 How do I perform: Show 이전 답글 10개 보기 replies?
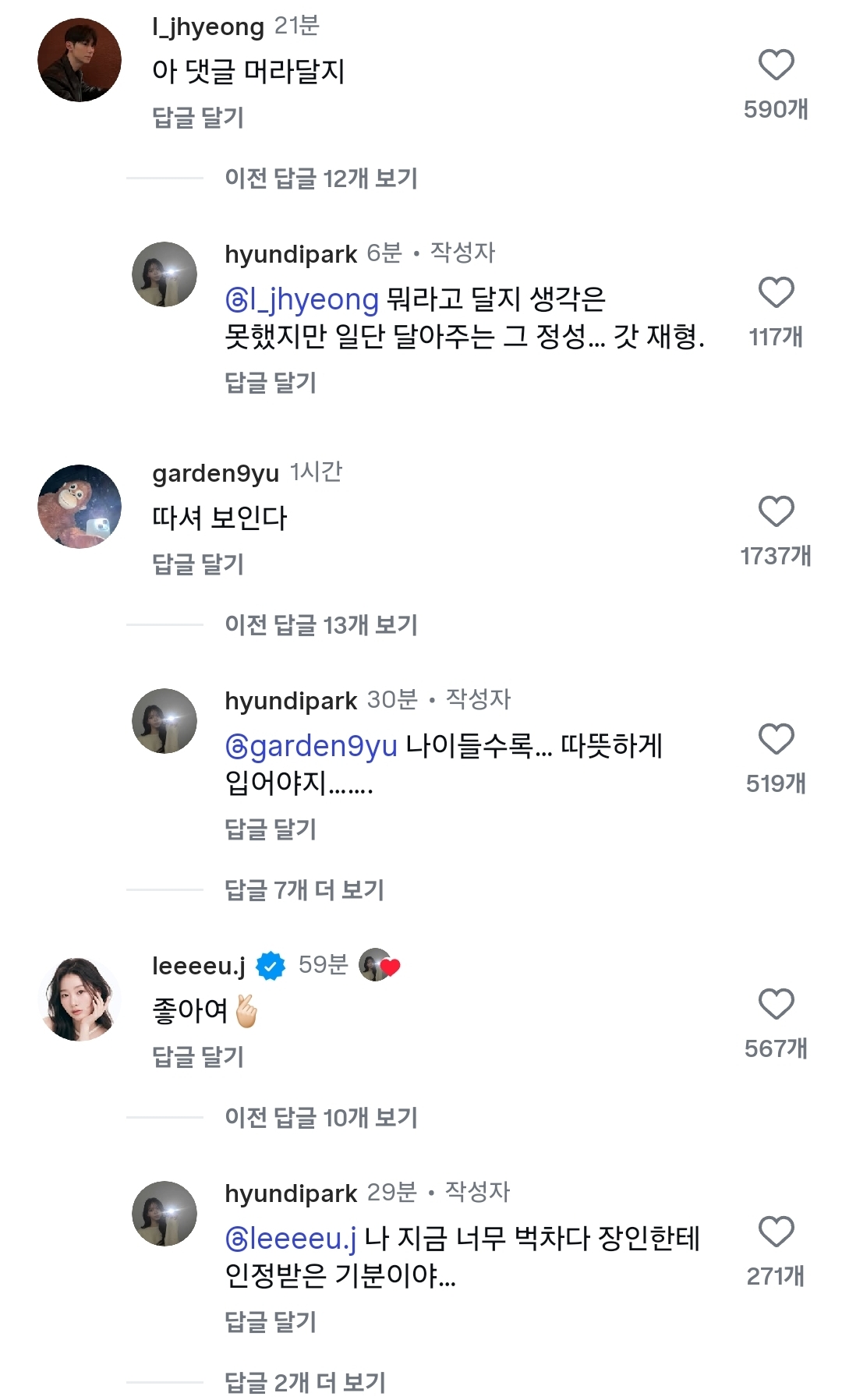coord(320,1118)
